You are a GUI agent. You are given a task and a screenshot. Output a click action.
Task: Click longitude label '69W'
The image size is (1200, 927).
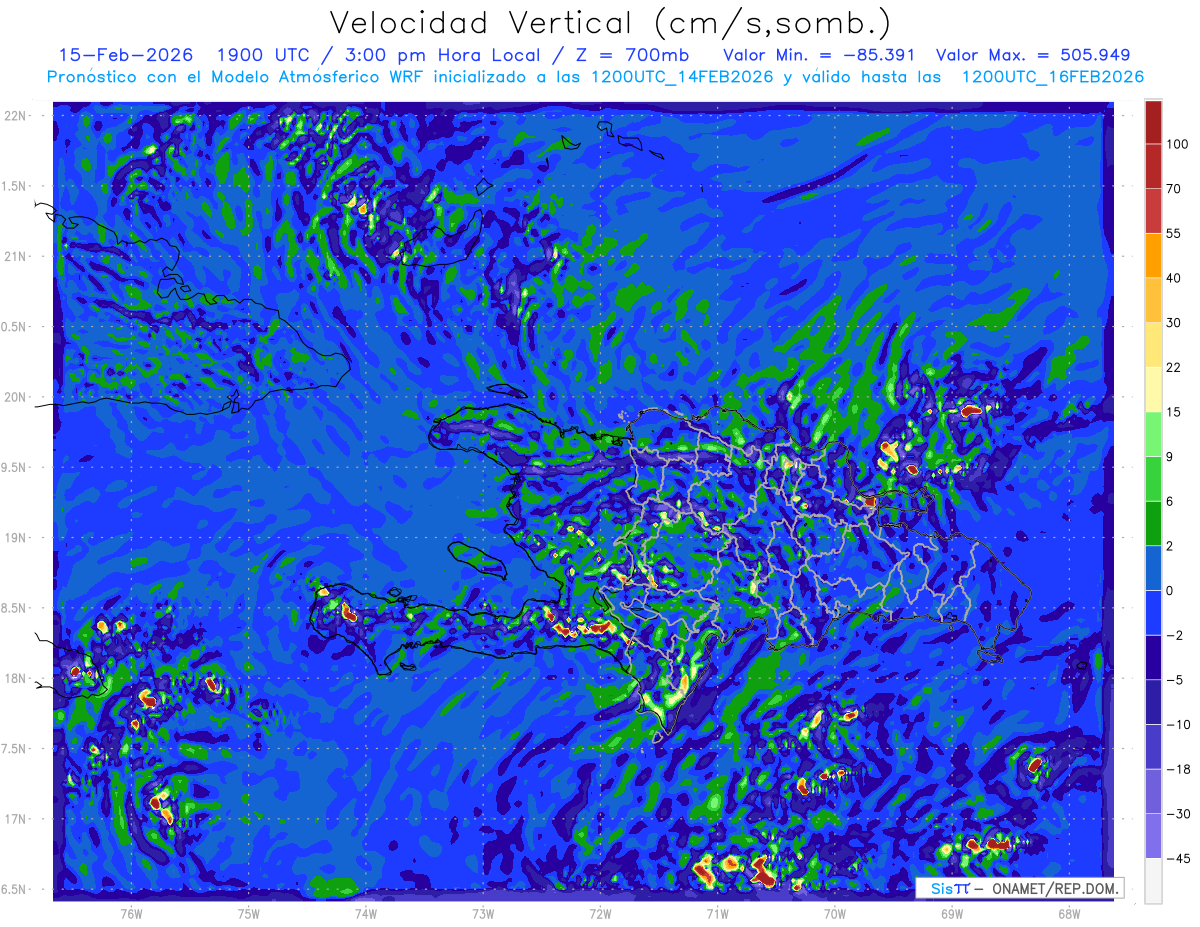952,913
